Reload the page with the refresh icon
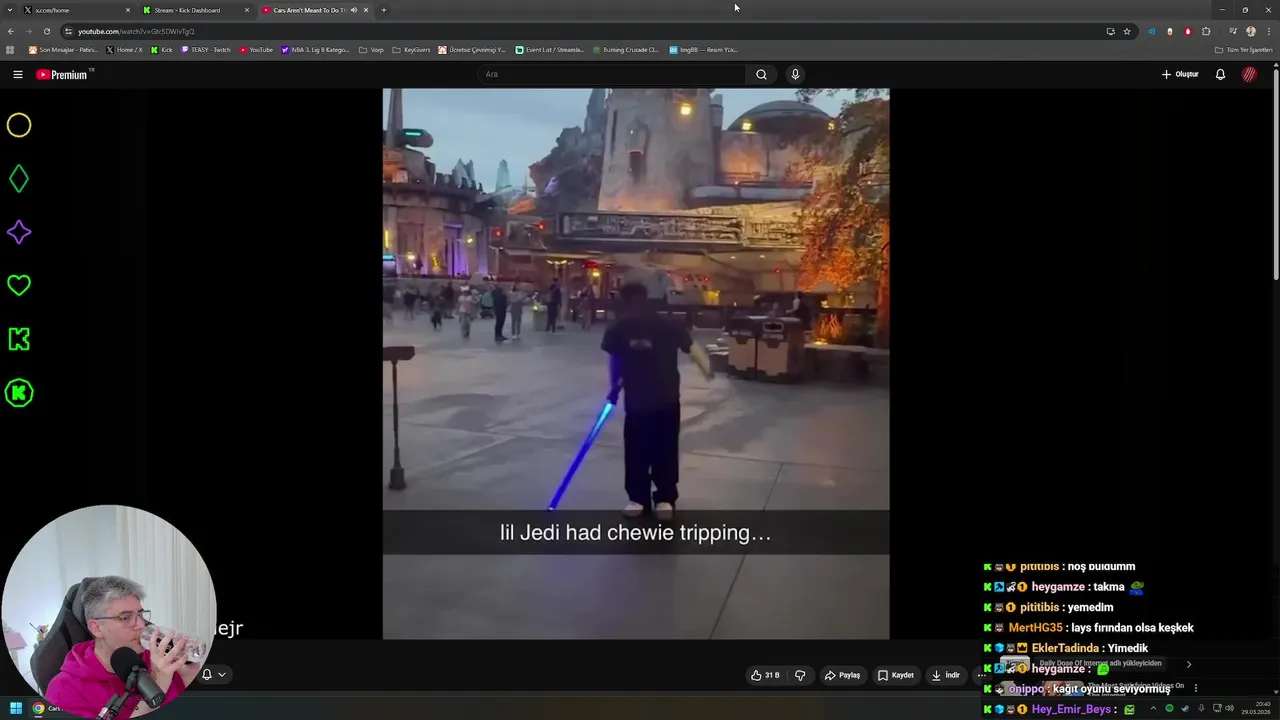Viewport: 1280px width, 720px height. [46, 31]
